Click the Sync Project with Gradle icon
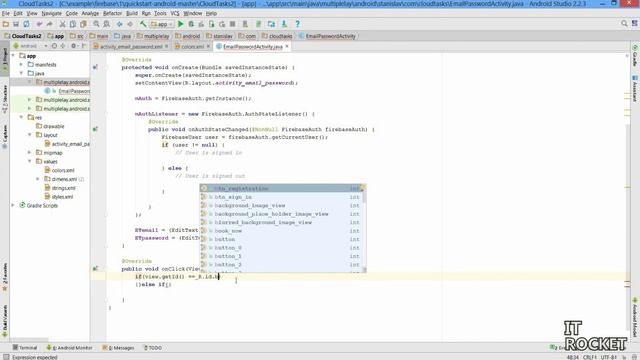The width and height of the screenshot is (640, 360). (258, 24)
